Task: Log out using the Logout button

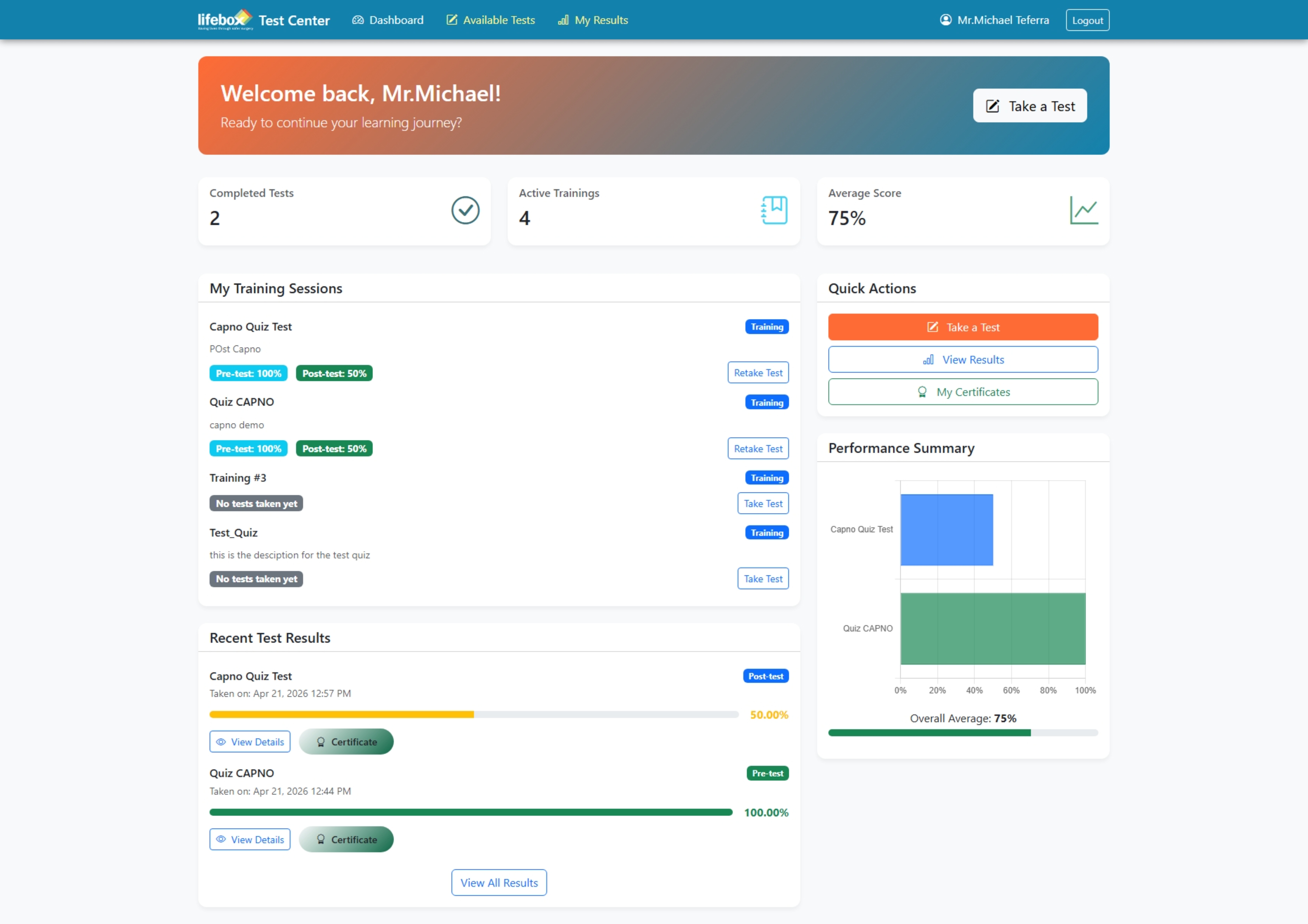Action: [1088, 20]
